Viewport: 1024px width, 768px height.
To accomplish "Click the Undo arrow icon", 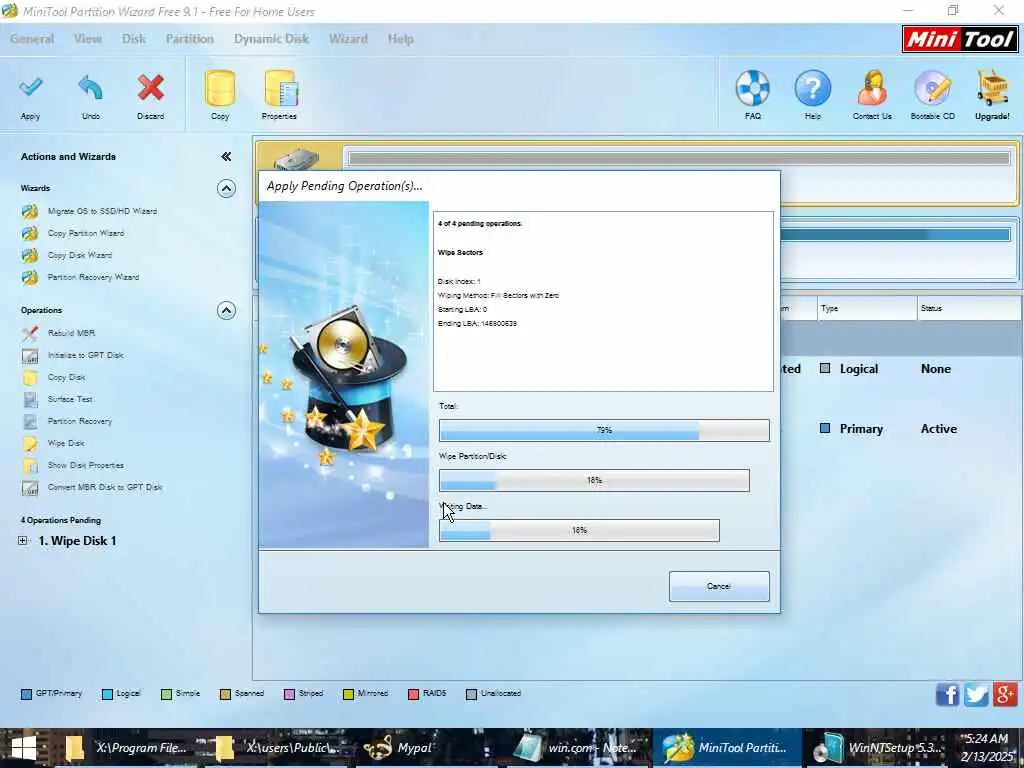I will pos(90,88).
